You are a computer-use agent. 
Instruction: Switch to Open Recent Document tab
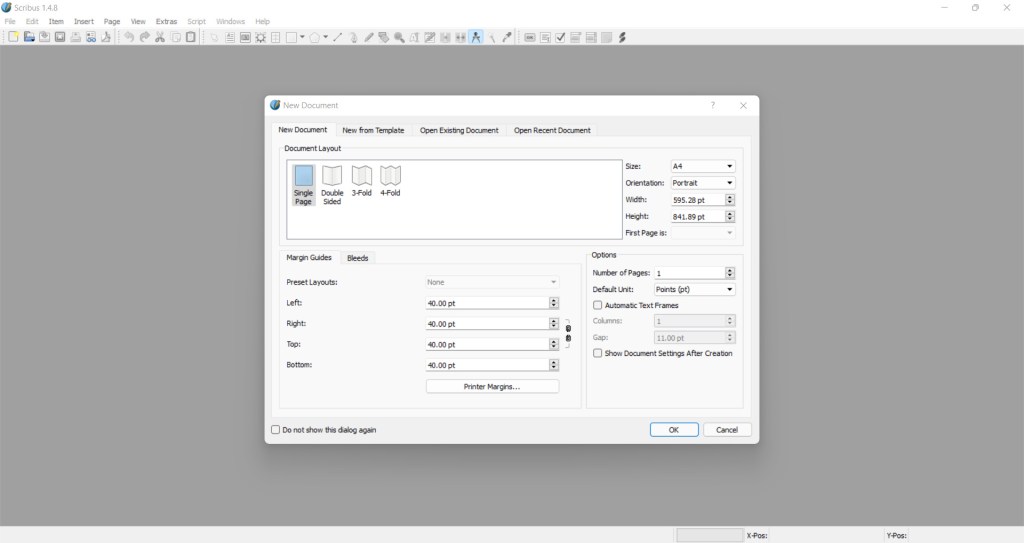(x=552, y=130)
